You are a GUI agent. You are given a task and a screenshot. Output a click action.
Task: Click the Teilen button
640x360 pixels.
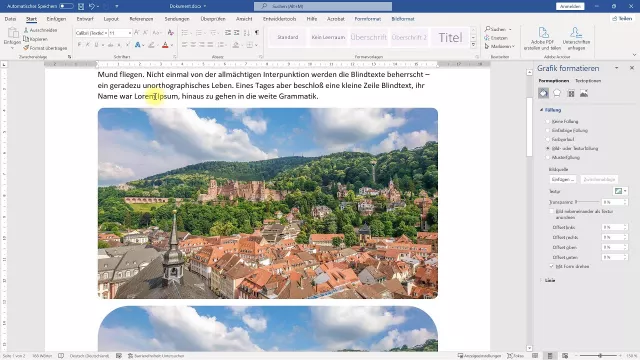[622, 18]
